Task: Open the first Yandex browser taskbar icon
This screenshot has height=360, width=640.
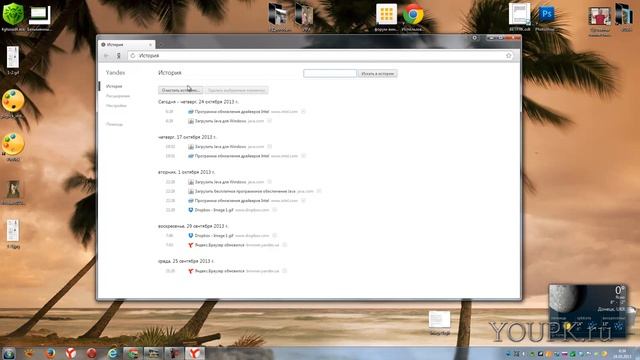Action: pos(71,353)
